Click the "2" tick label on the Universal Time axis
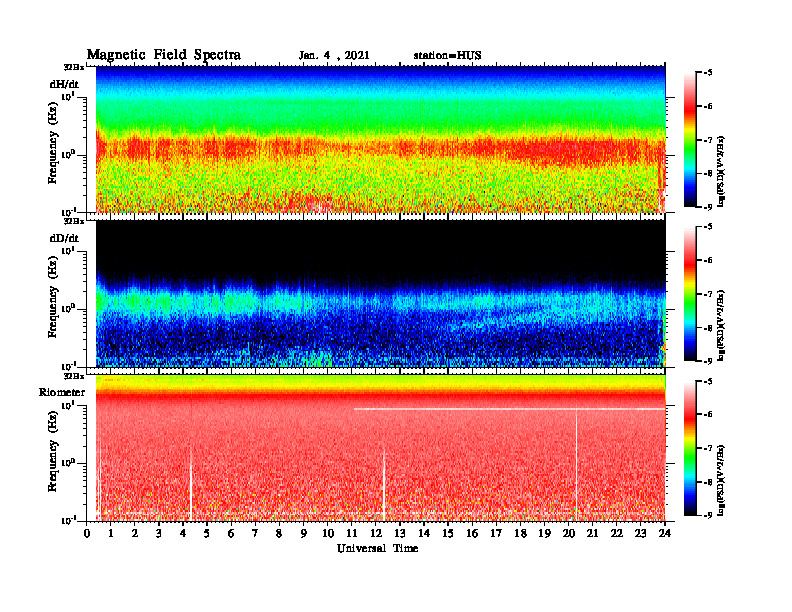 point(135,534)
